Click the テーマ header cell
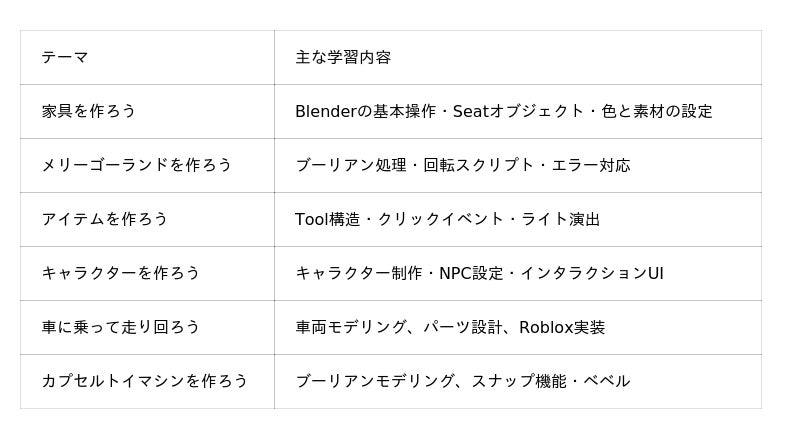The image size is (800, 439). pyautogui.click(x=65, y=58)
